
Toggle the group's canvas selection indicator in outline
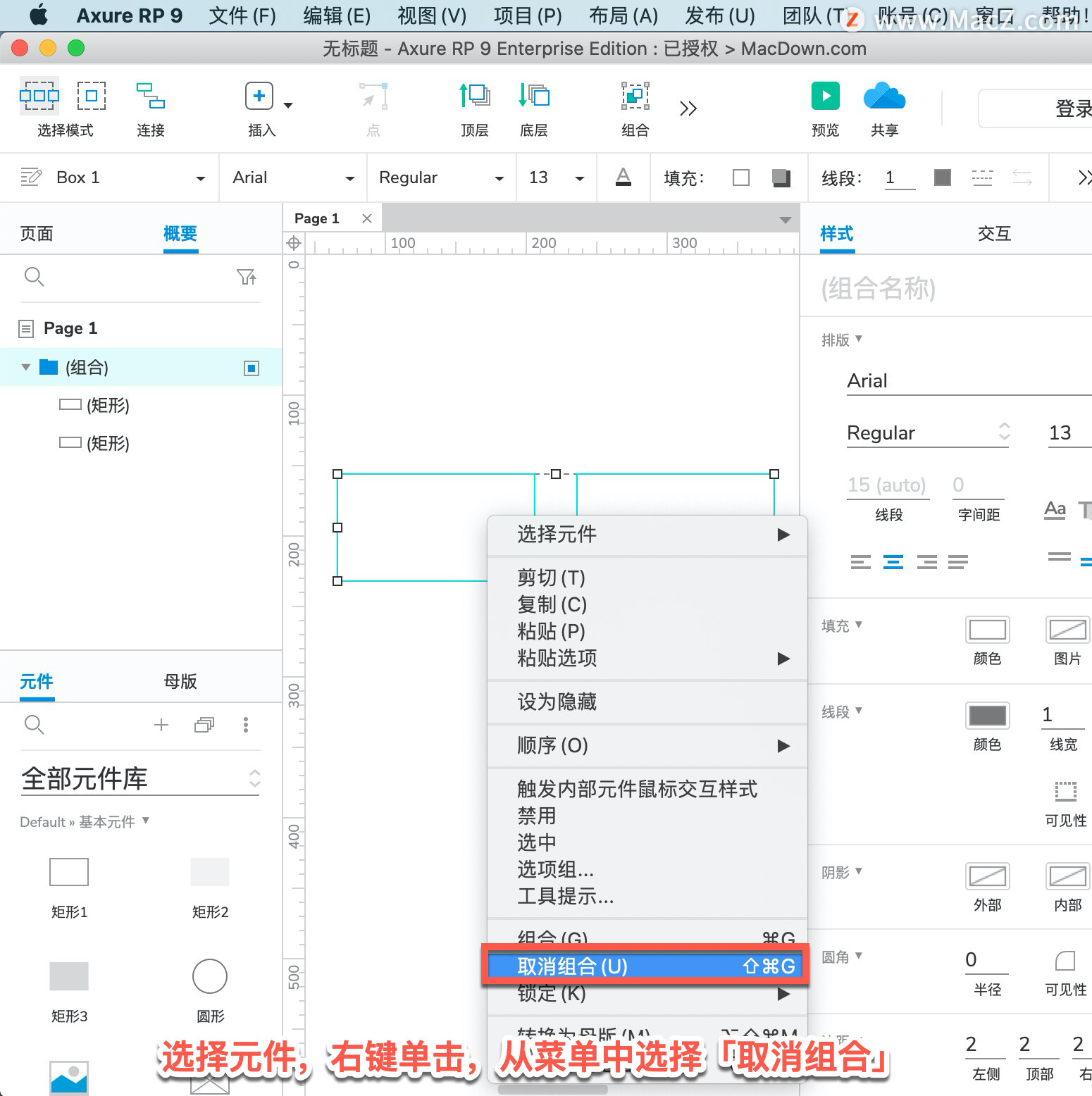pyautogui.click(x=252, y=368)
